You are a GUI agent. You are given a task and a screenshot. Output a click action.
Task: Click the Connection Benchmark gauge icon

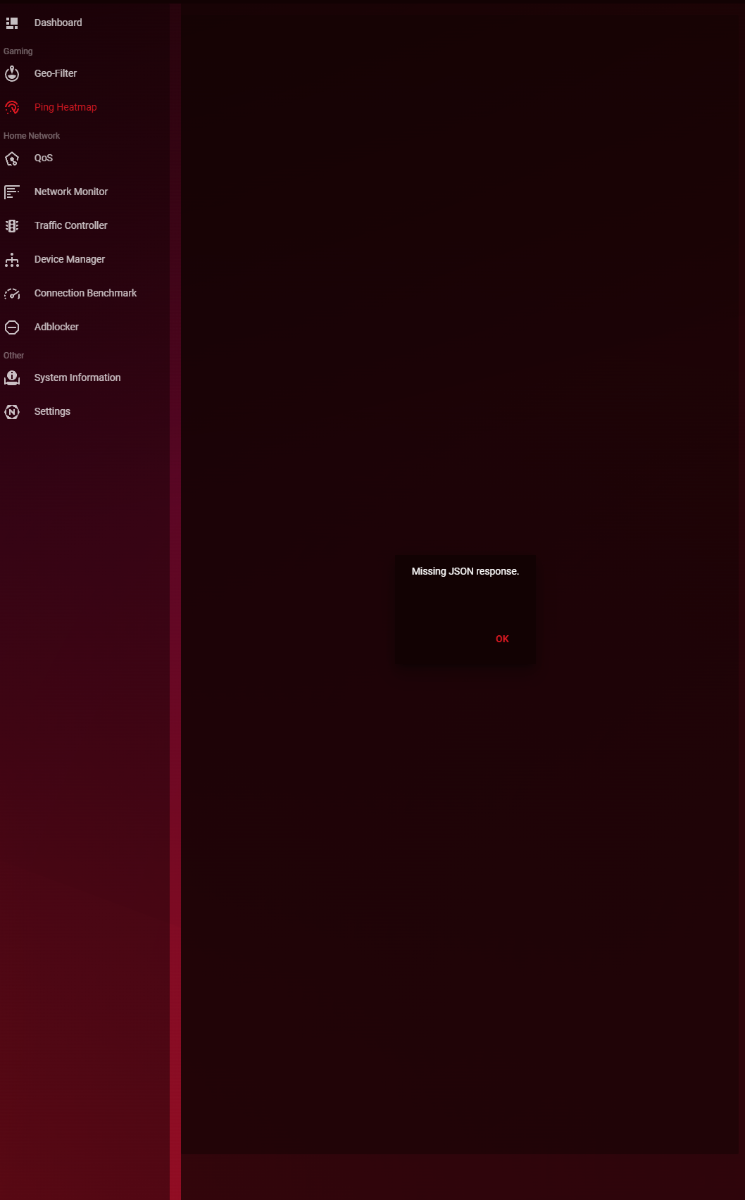tap(12, 294)
